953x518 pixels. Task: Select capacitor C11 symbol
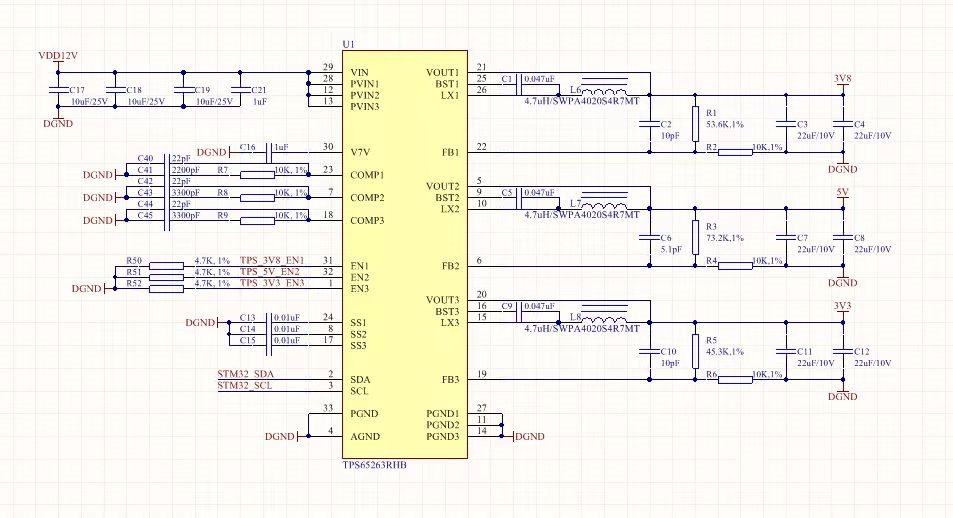pos(786,351)
